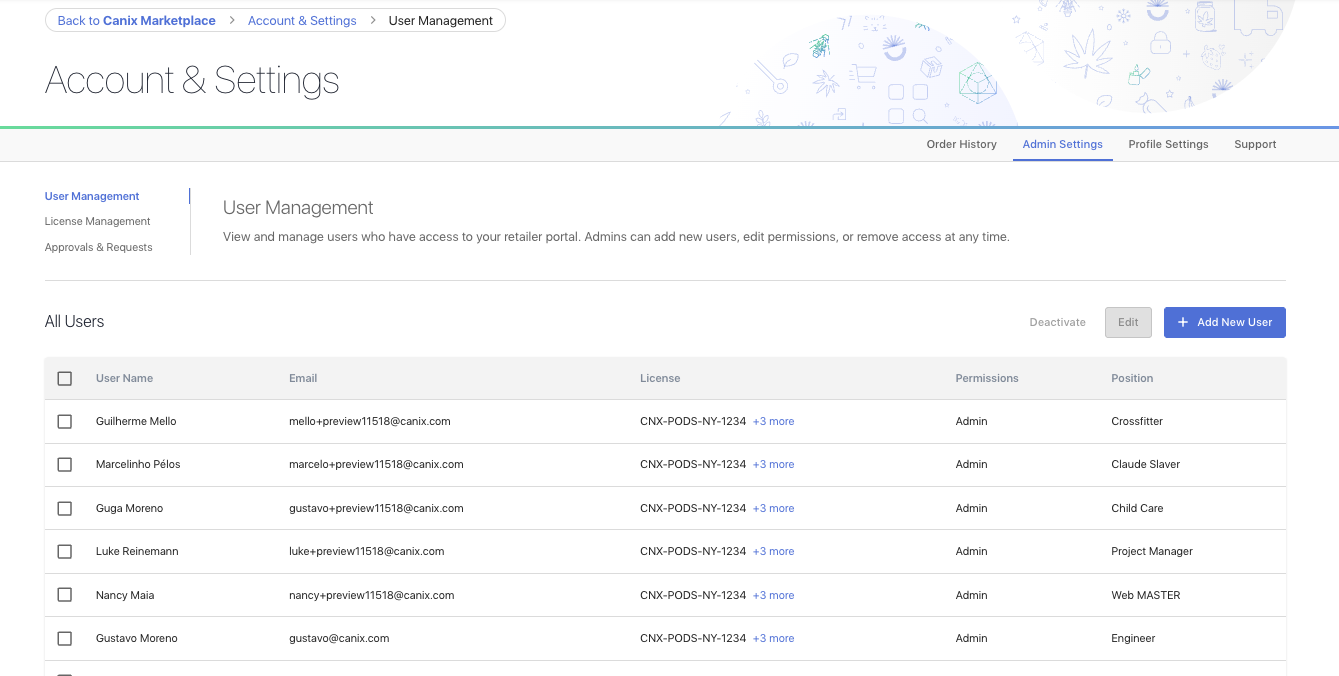Screen dimensions: 1339x676
Task: Open the Profile Settings tab
Action: [x=1168, y=144]
